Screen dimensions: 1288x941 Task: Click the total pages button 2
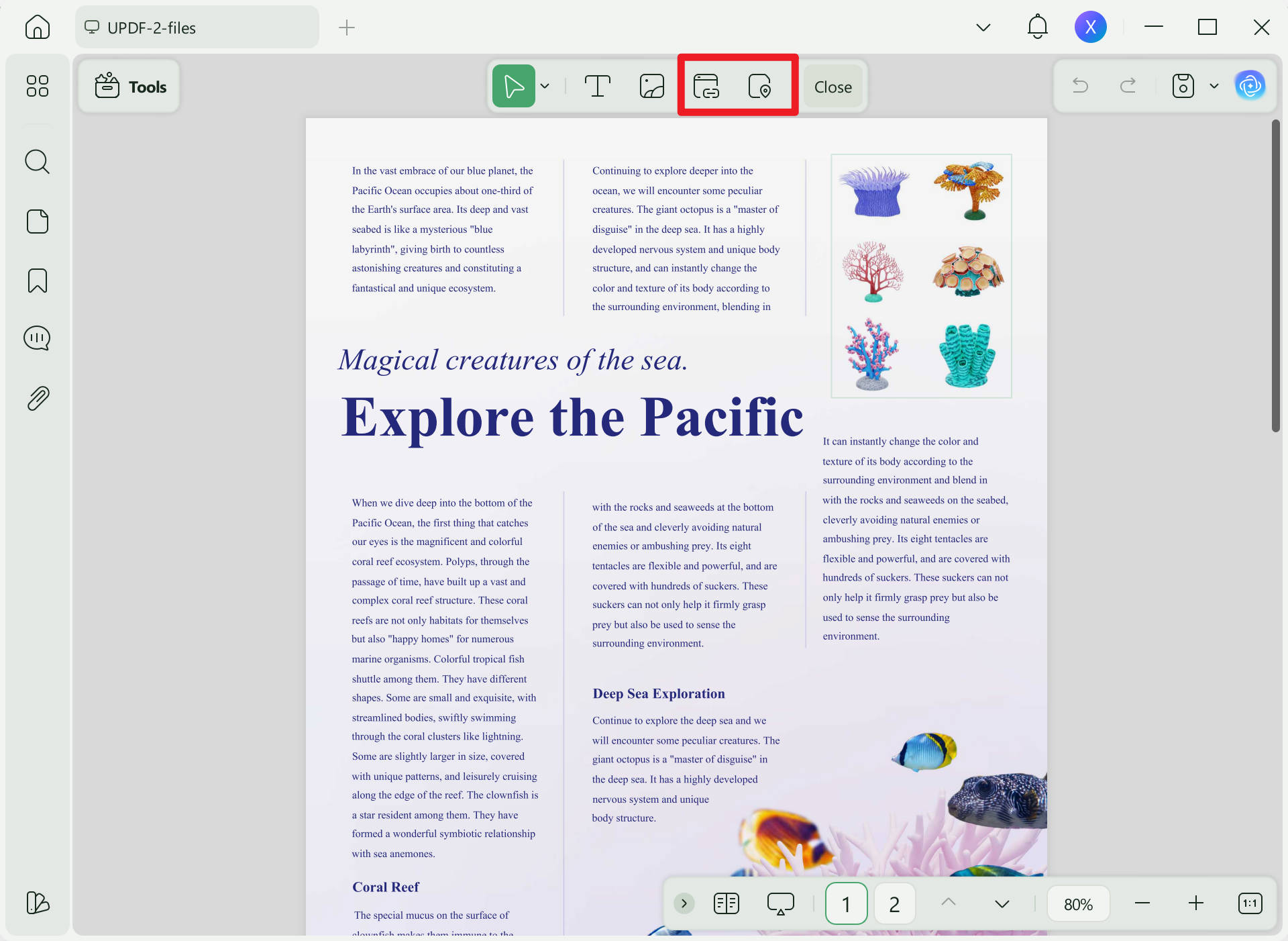tap(894, 903)
